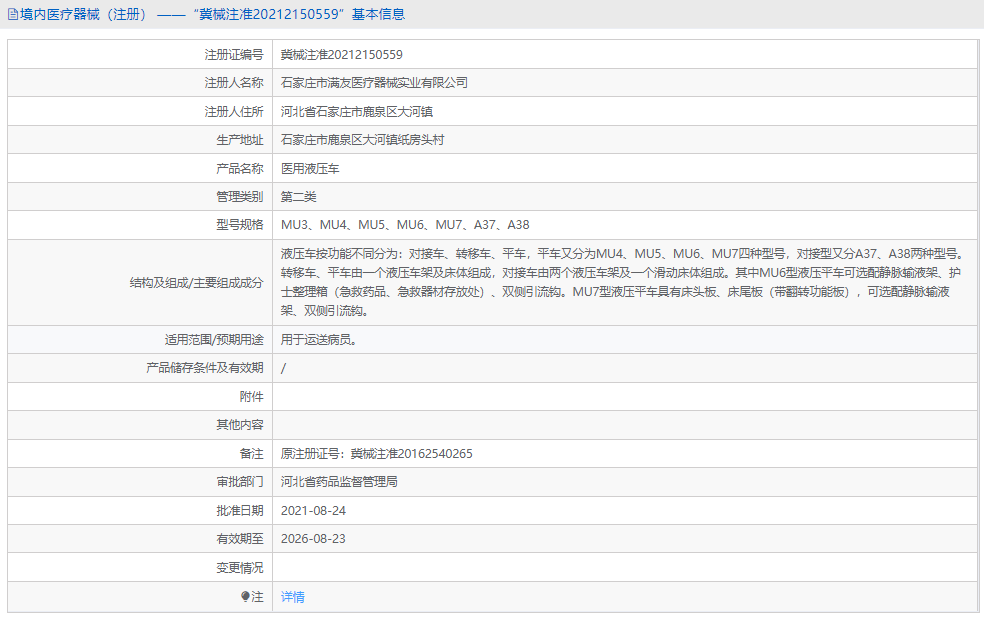Click the 审批部门 row label

240,482
